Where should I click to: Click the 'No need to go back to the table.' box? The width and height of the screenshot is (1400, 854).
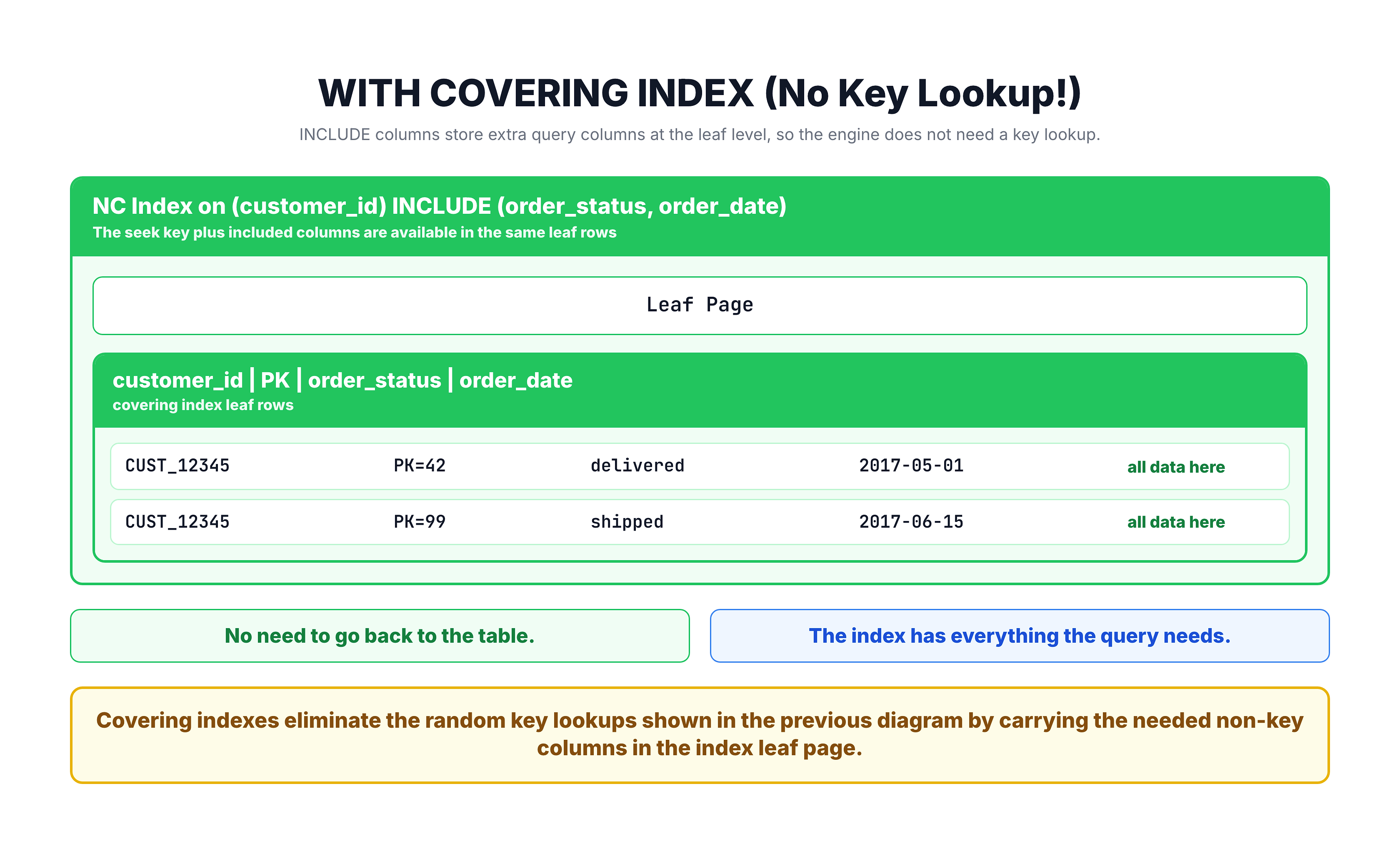(x=380, y=636)
